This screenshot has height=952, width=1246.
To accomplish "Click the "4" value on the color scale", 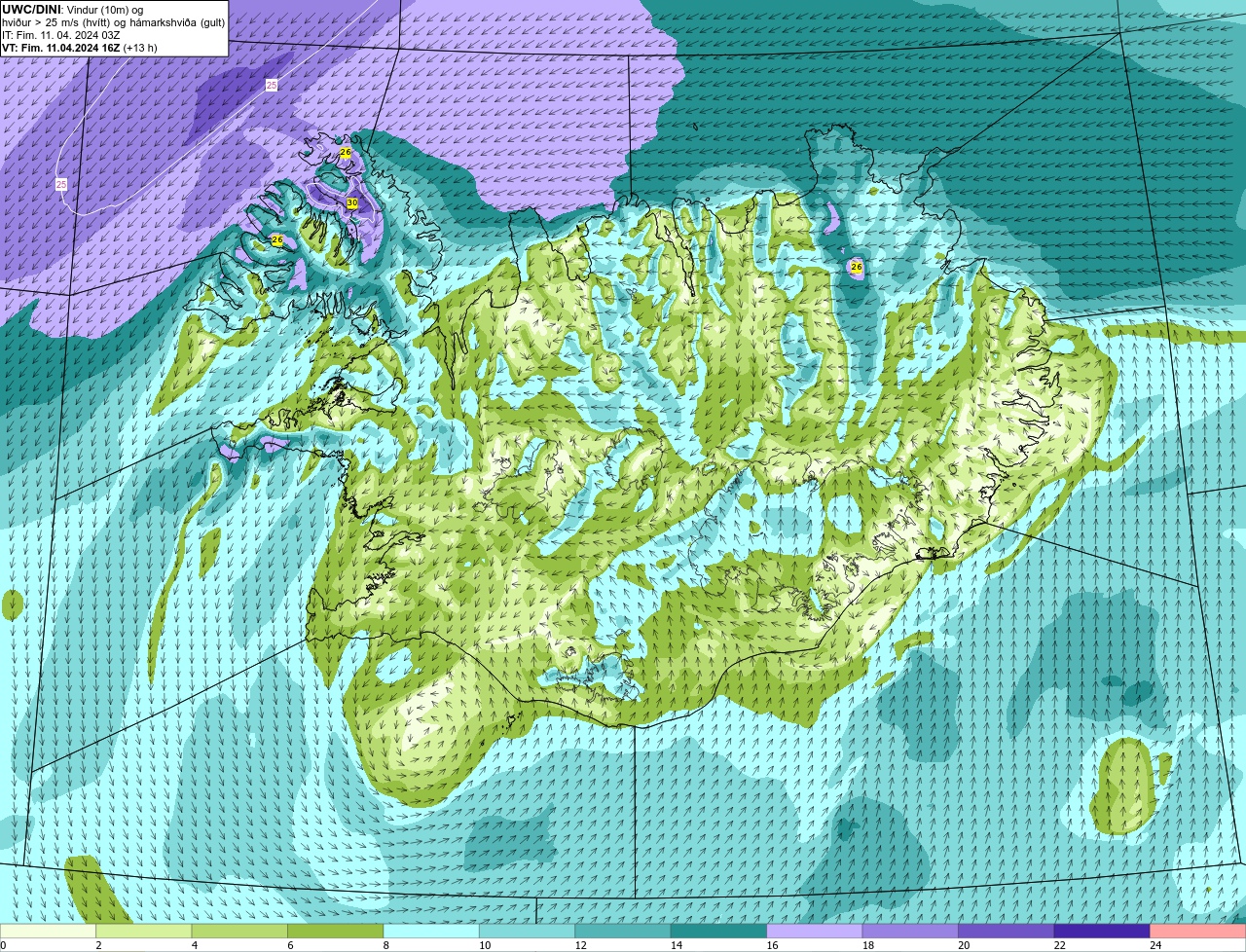I will coord(194,945).
